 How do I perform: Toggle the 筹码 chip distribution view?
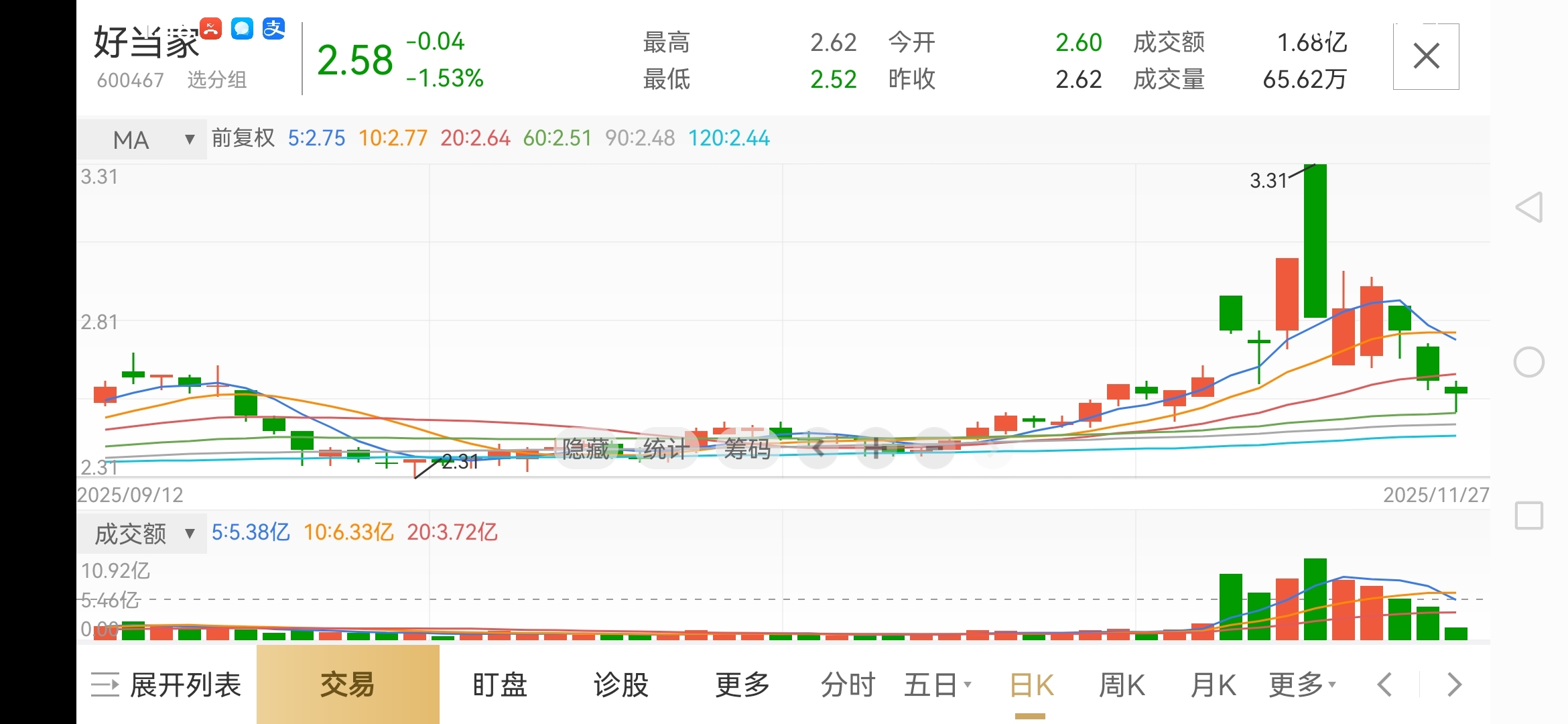[746, 448]
